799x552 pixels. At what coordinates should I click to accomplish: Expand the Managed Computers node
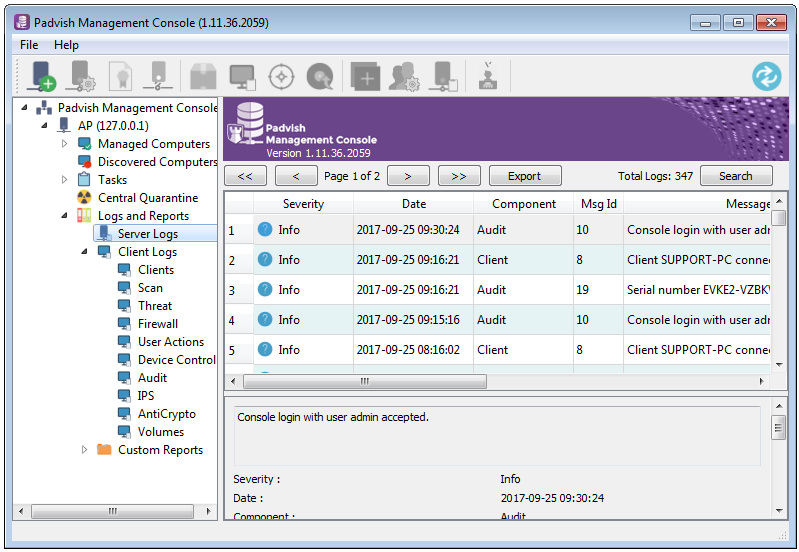(64, 144)
